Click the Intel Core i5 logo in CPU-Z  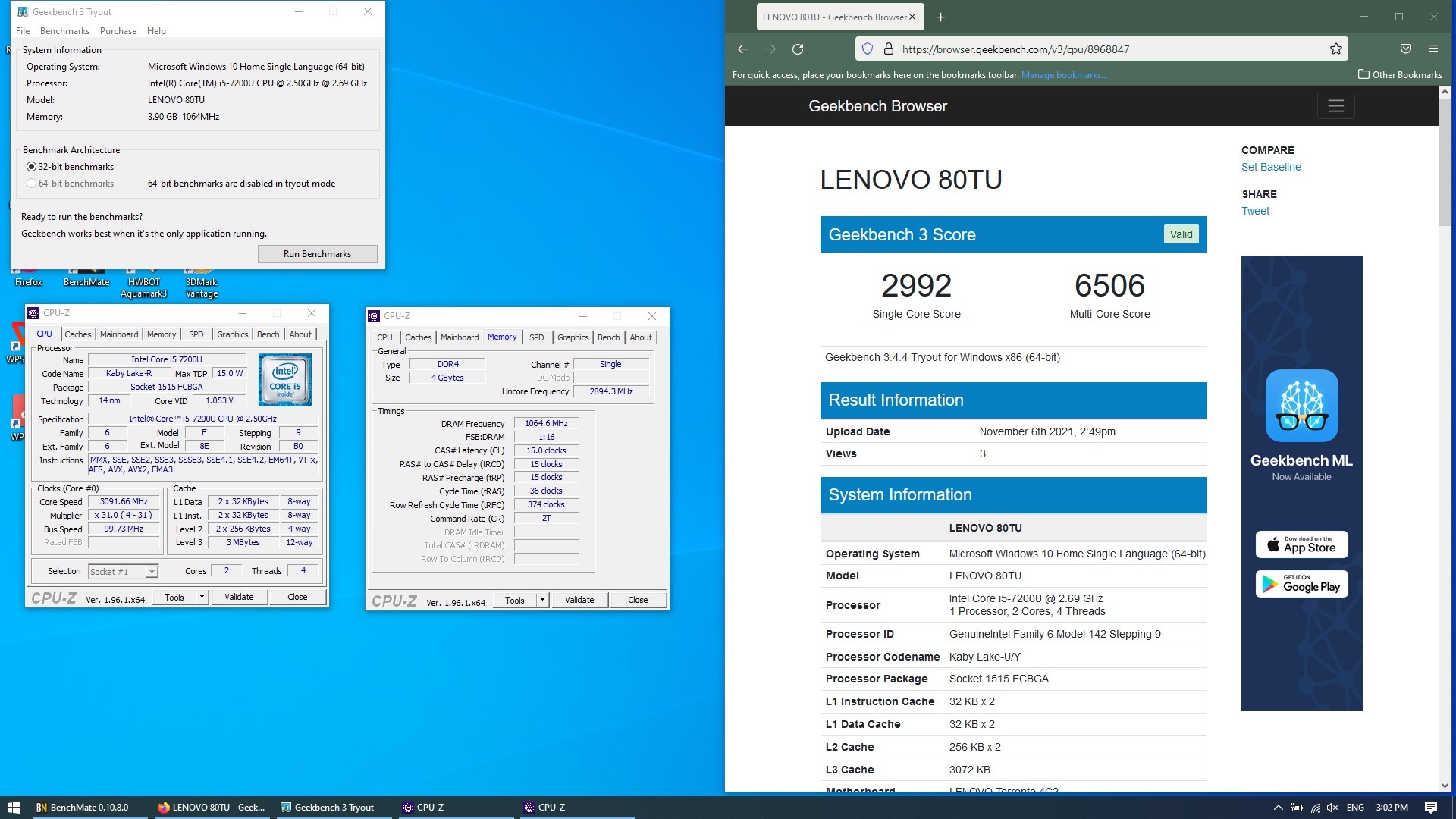pos(285,379)
